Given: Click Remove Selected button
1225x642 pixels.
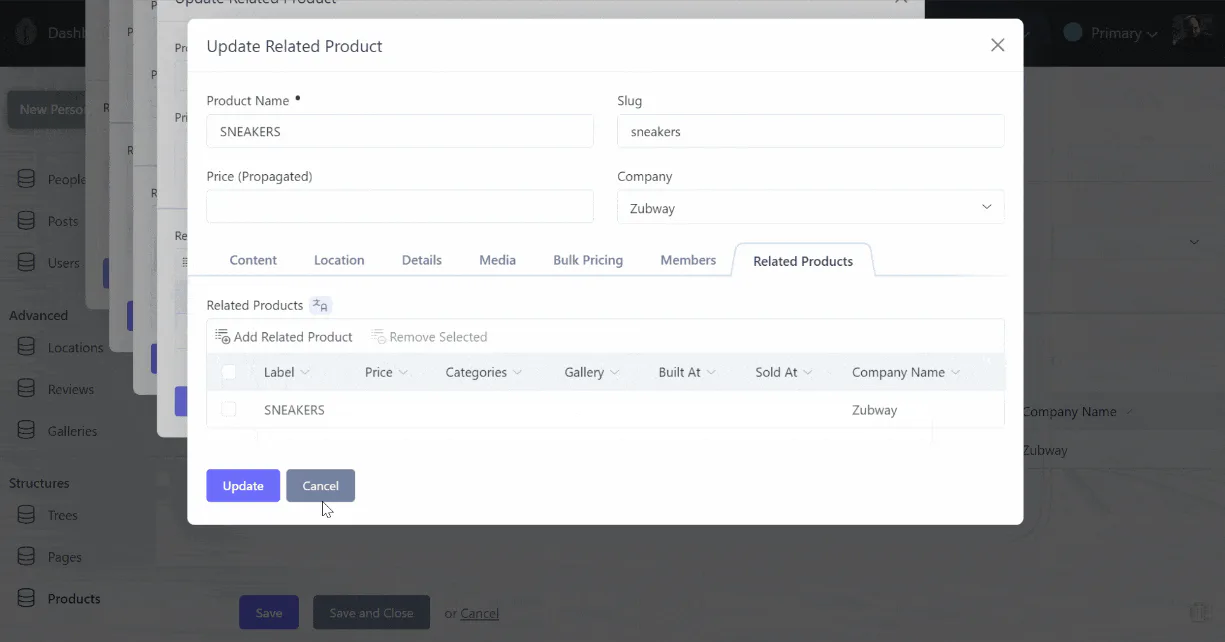Looking at the screenshot, I should (x=429, y=337).
